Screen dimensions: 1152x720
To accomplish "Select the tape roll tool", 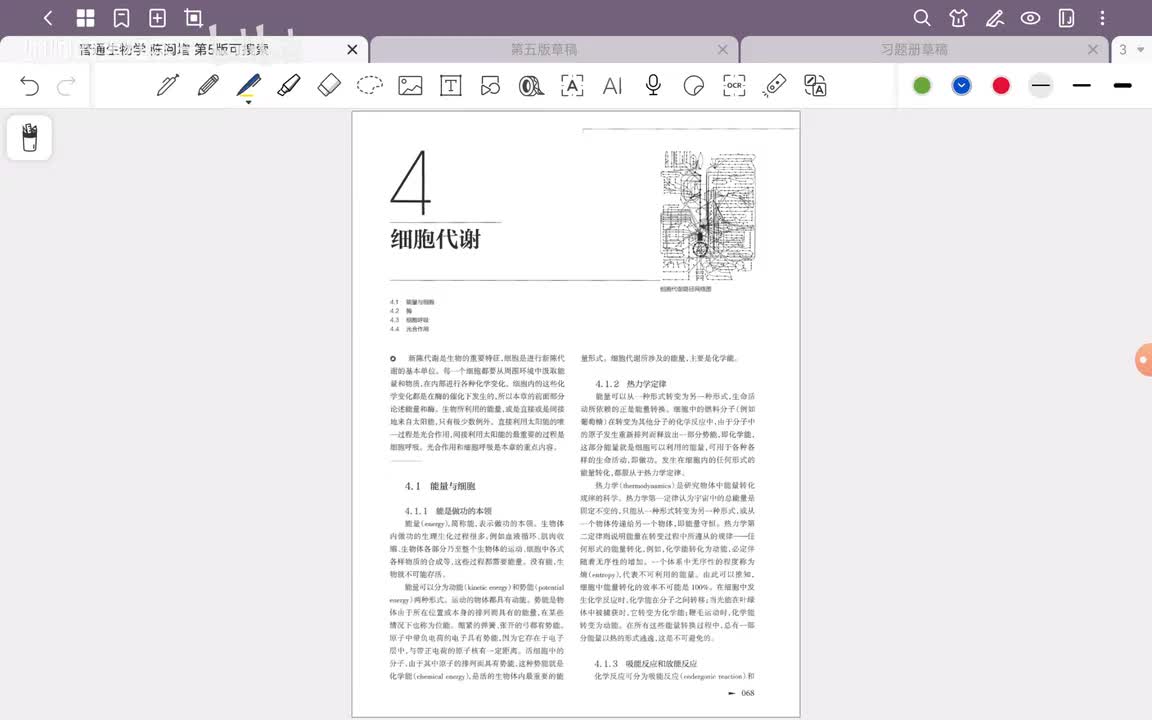I will (x=530, y=86).
